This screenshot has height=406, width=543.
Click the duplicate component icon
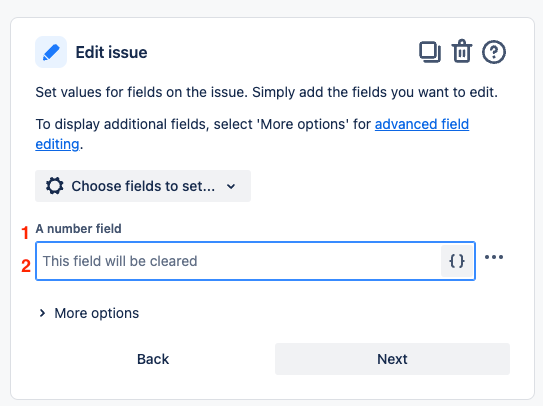point(430,52)
